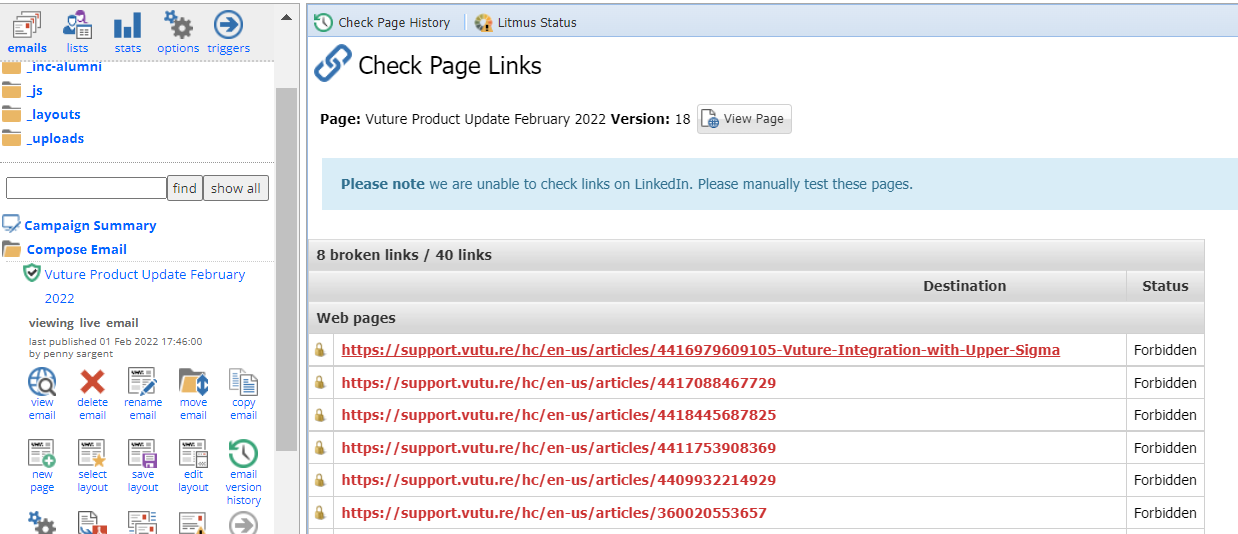1238x534 pixels.
Task: Click the View Page button
Action: tap(744, 119)
